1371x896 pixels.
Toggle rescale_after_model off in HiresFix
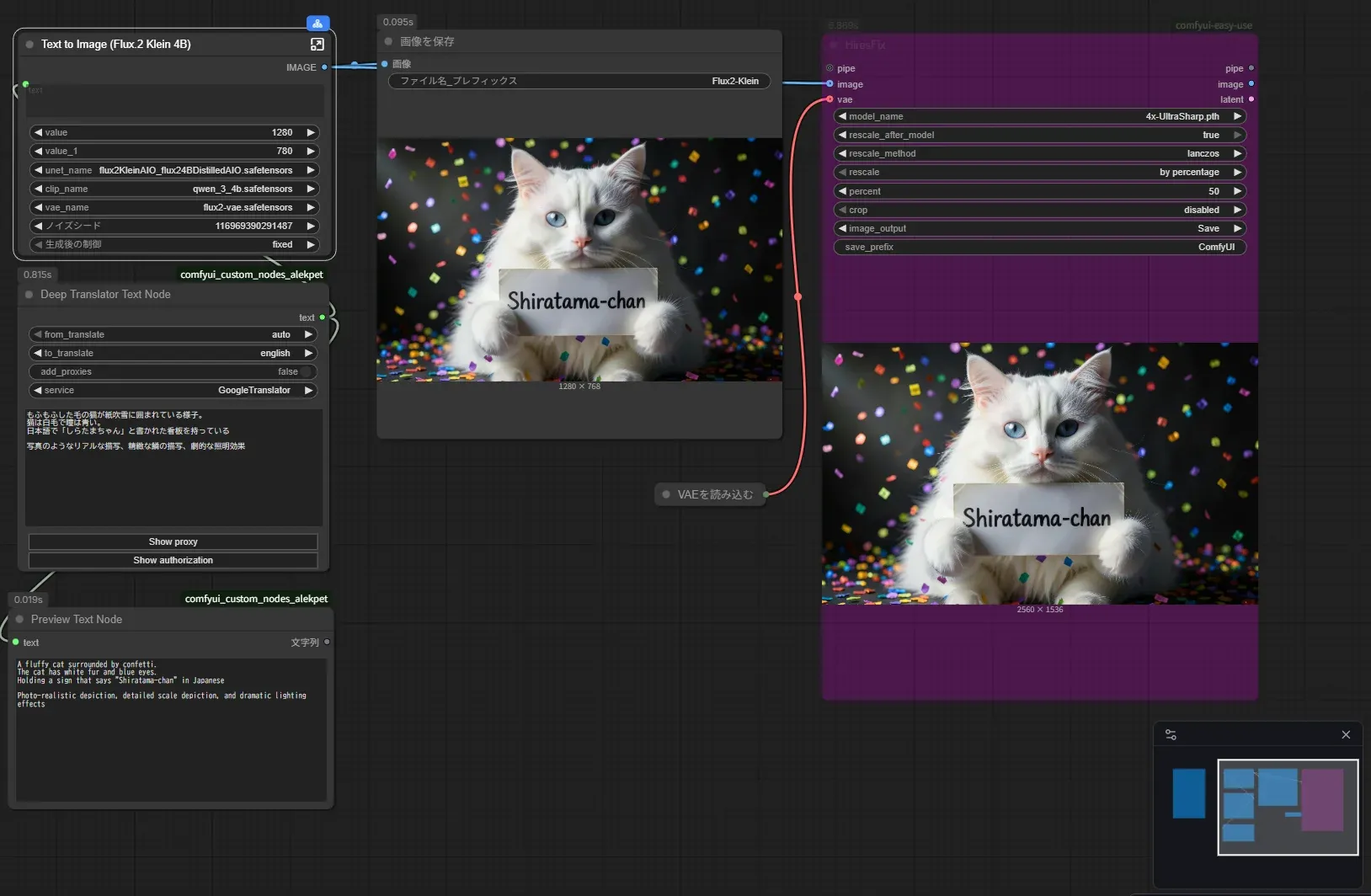click(1038, 135)
